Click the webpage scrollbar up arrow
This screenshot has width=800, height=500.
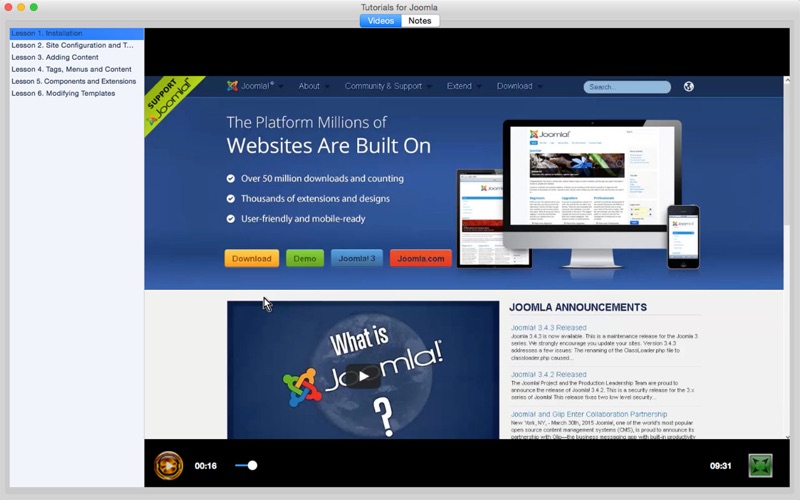tap(787, 81)
